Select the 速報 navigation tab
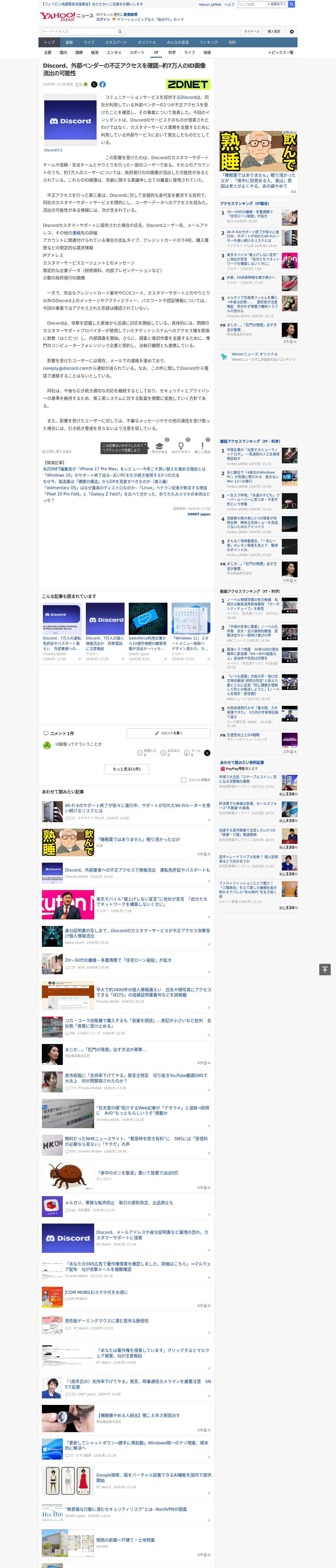Viewport: 336px width, 1568px height. 69,43
